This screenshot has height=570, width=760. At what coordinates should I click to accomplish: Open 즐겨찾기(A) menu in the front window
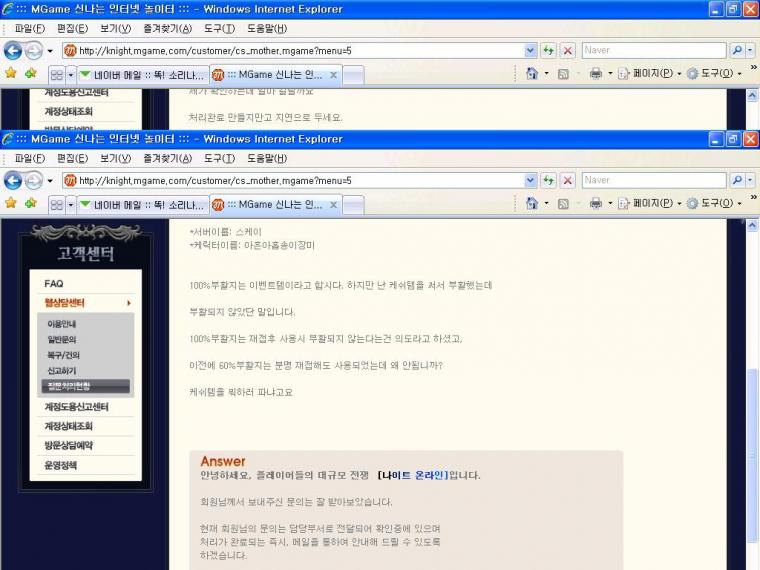click(168, 158)
